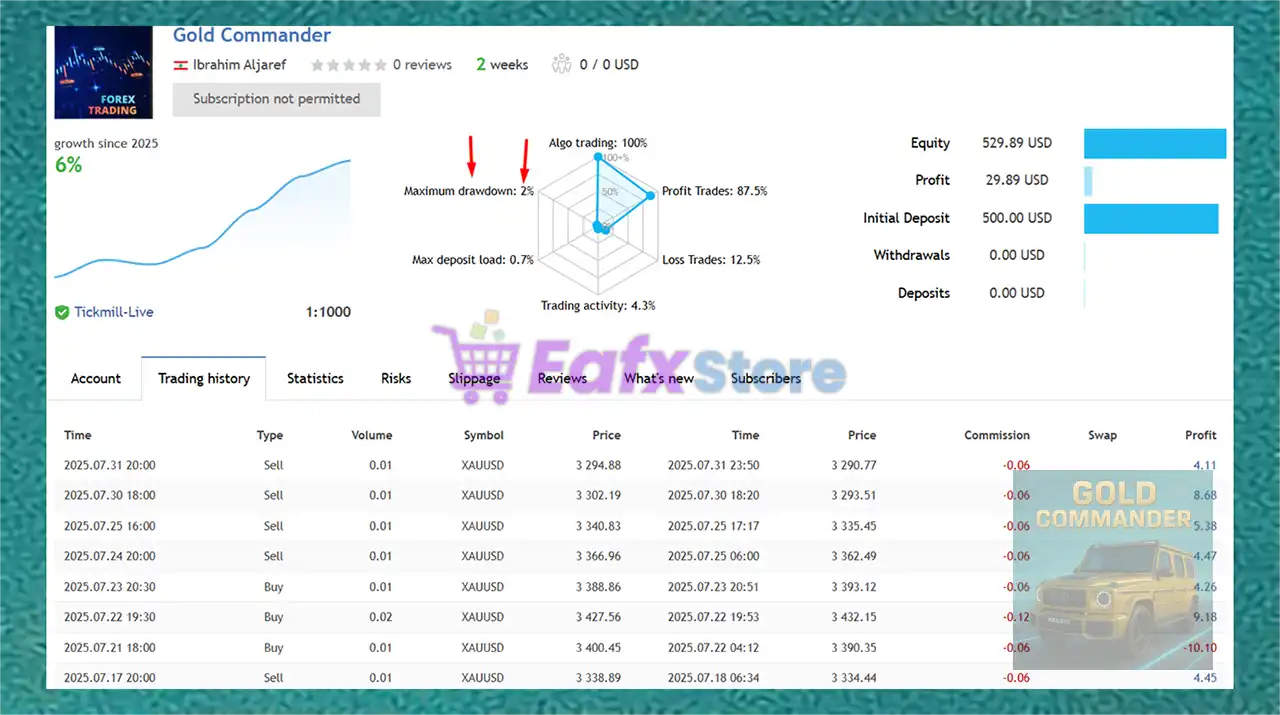
Task: Click open time 2025.07.17 20:00
Action: click(110, 678)
